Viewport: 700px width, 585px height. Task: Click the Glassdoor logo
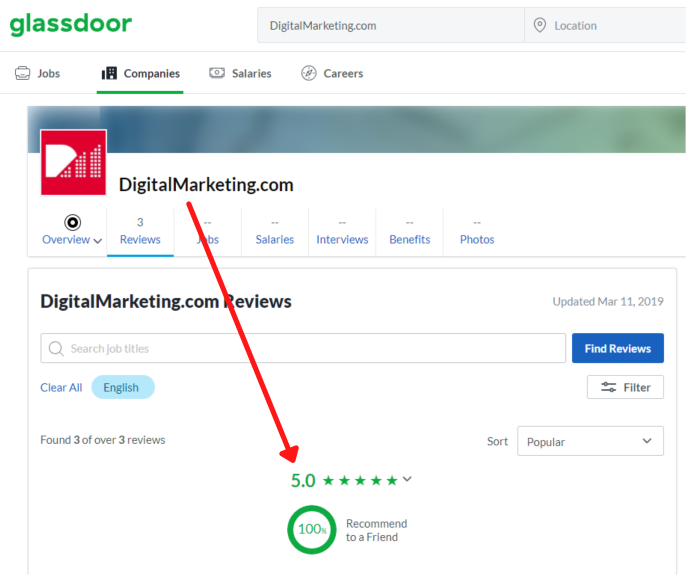coord(70,25)
